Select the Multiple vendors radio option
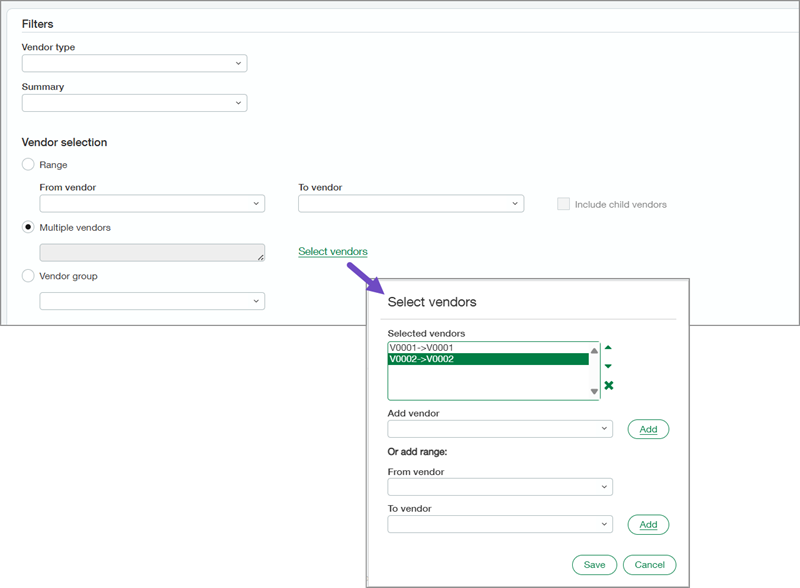800x588 pixels. (x=28, y=227)
